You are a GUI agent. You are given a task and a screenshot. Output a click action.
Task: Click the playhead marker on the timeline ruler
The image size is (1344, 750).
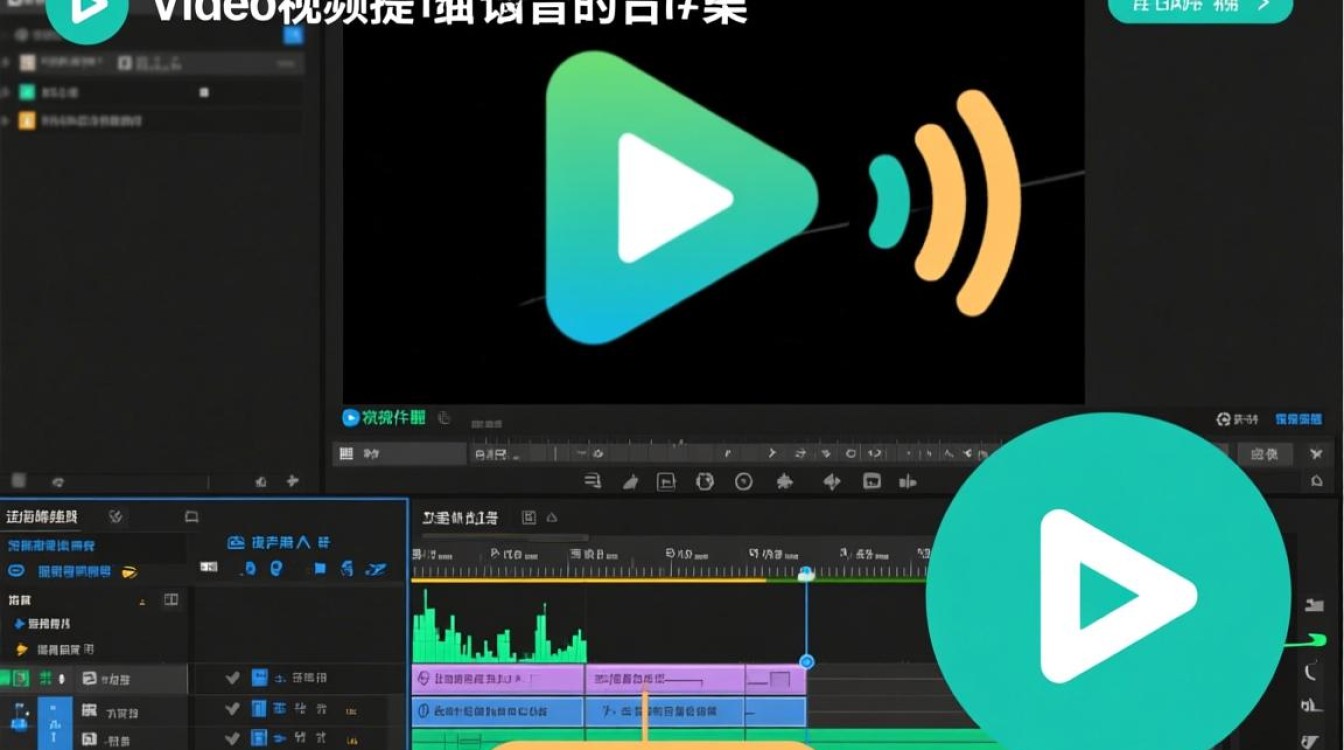[x=806, y=574]
